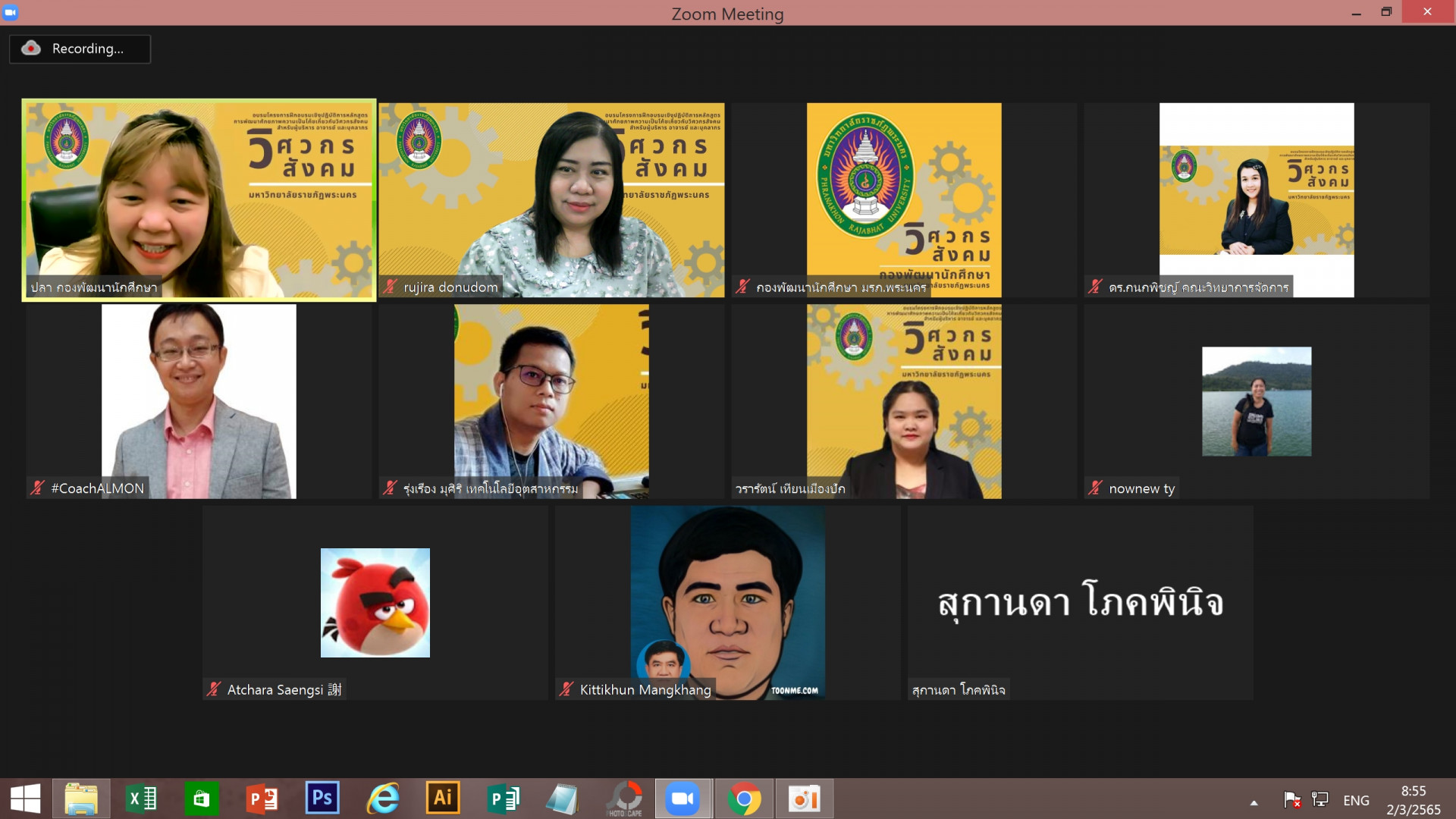Switch to Zoom in the taskbar
The height and width of the screenshot is (819, 1456).
point(682,799)
